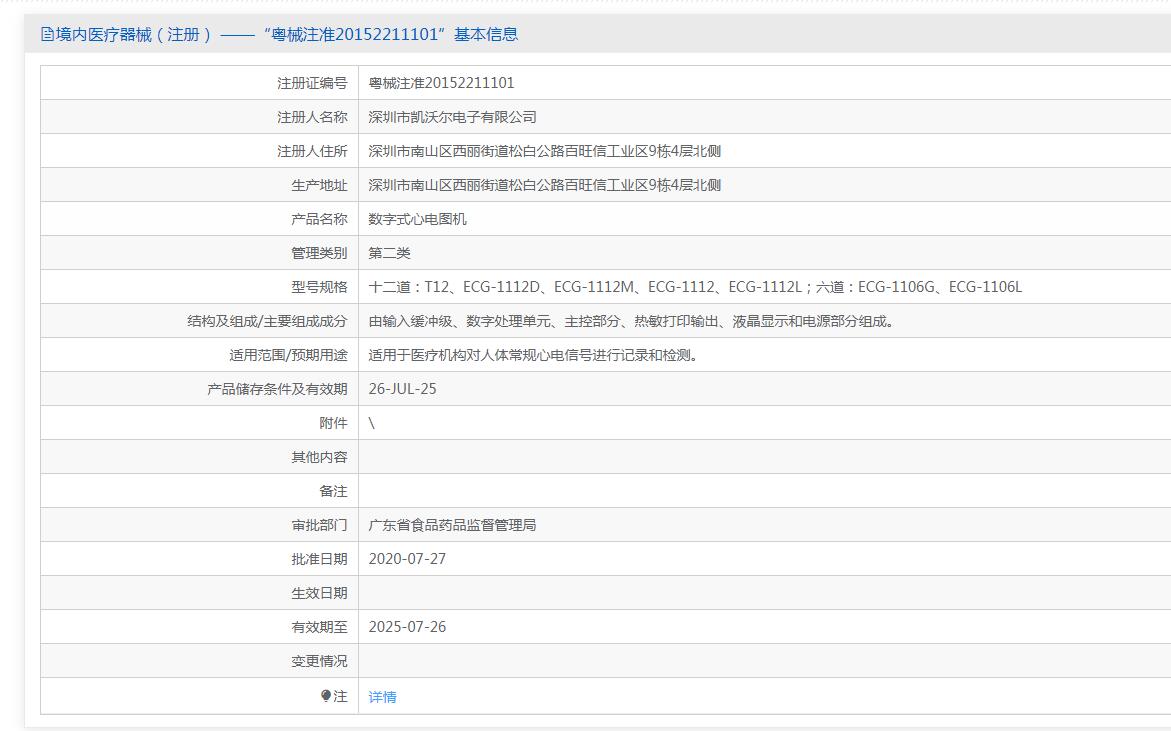Click management category value 第二类
Viewport: 1171px width, 731px height.
coord(389,253)
